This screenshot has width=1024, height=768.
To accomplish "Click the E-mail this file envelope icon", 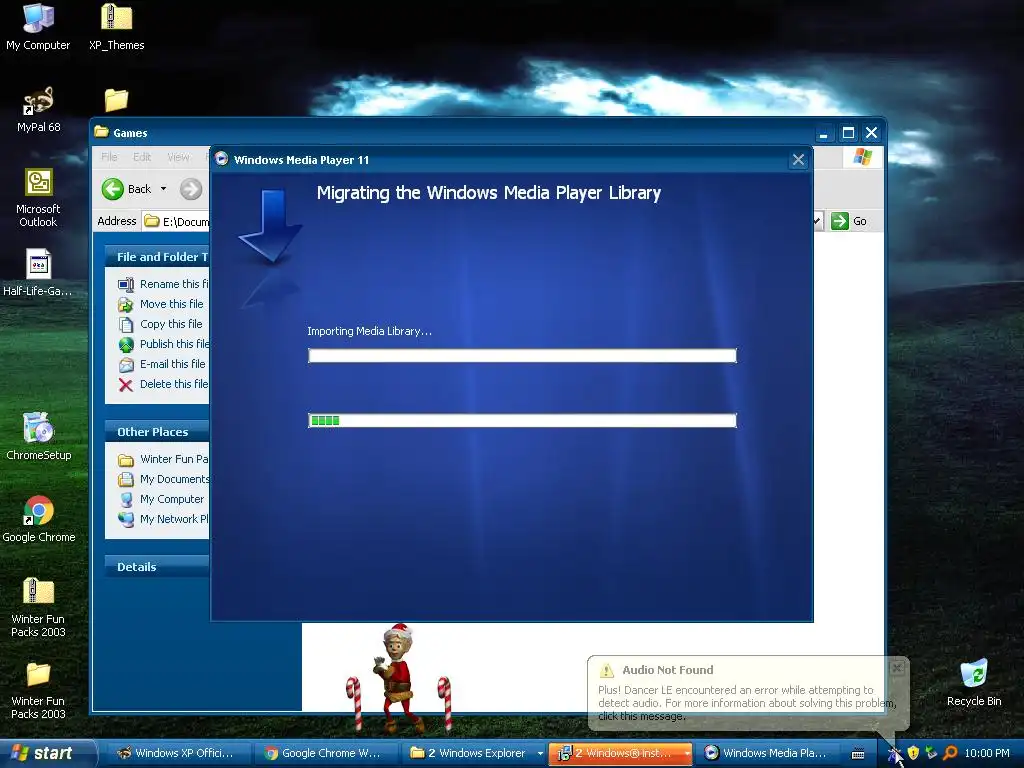I will click(x=125, y=364).
